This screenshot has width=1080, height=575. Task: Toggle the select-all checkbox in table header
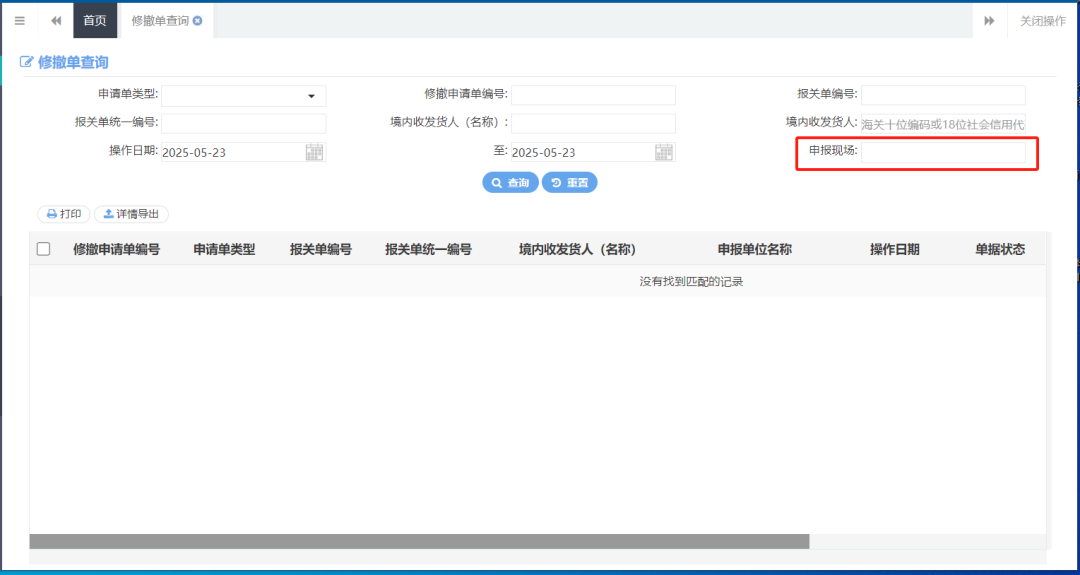click(x=43, y=249)
